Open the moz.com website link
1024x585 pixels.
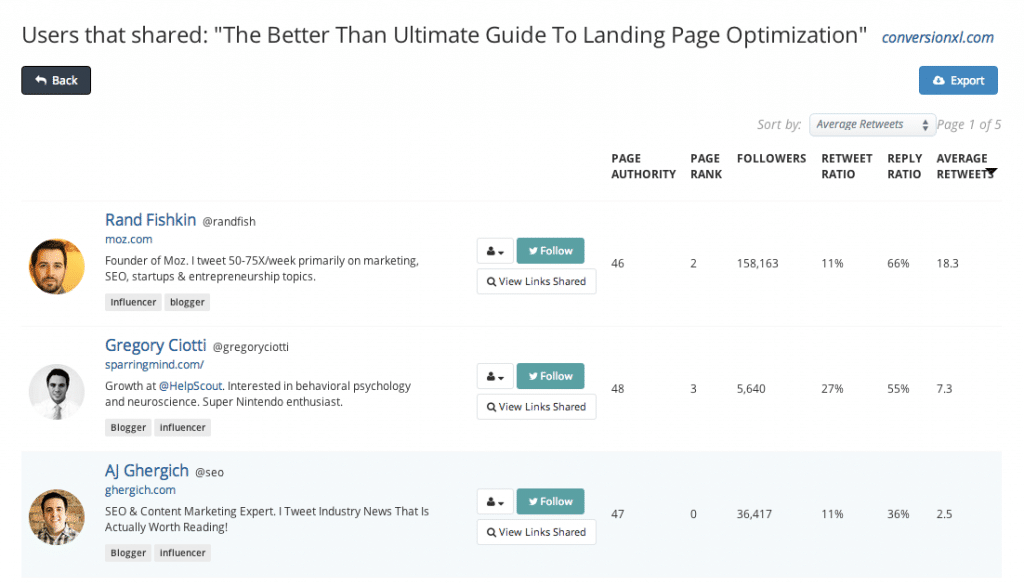tap(128, 240)
